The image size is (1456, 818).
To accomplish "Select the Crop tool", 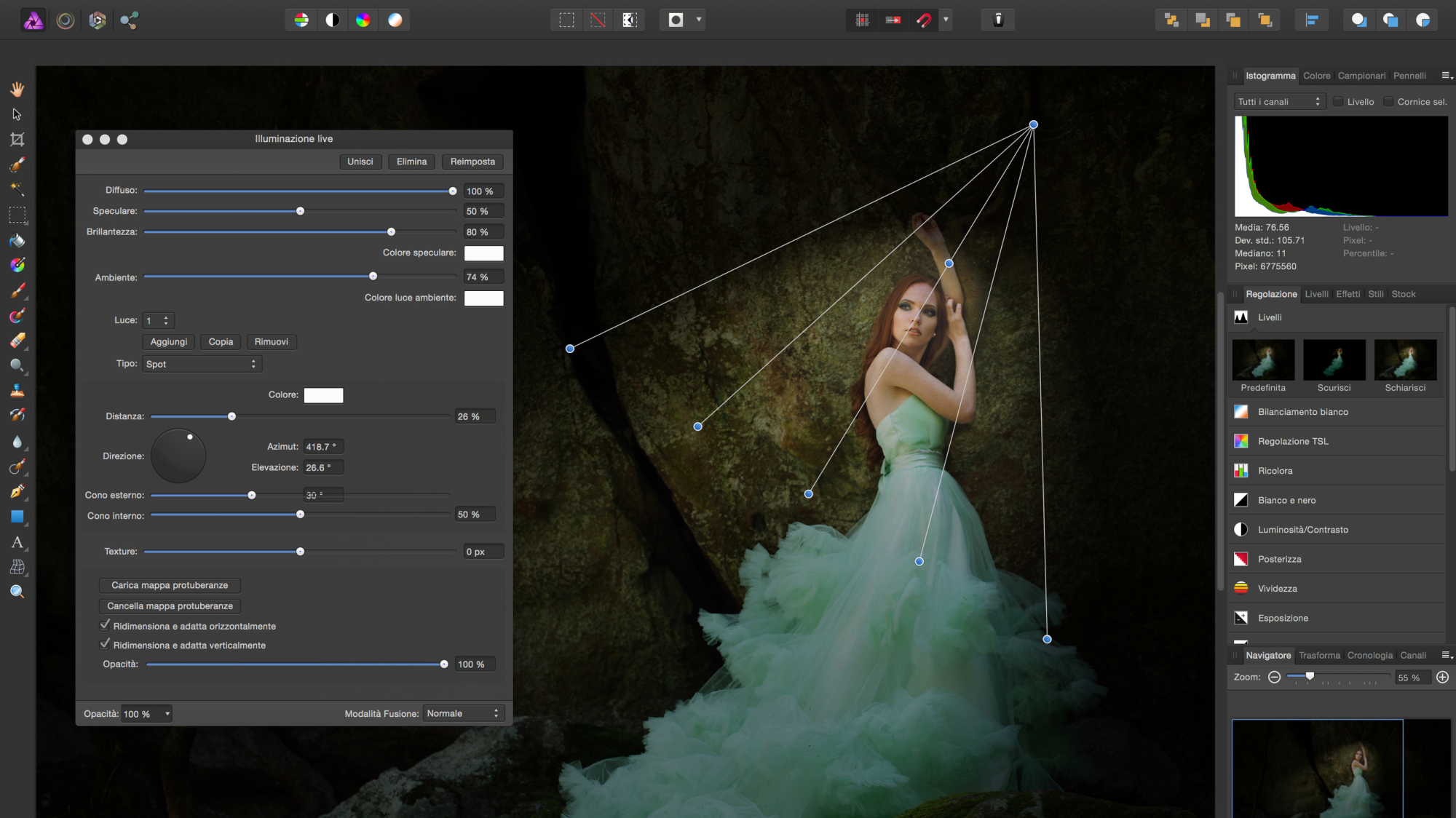I will coord(17,139).
